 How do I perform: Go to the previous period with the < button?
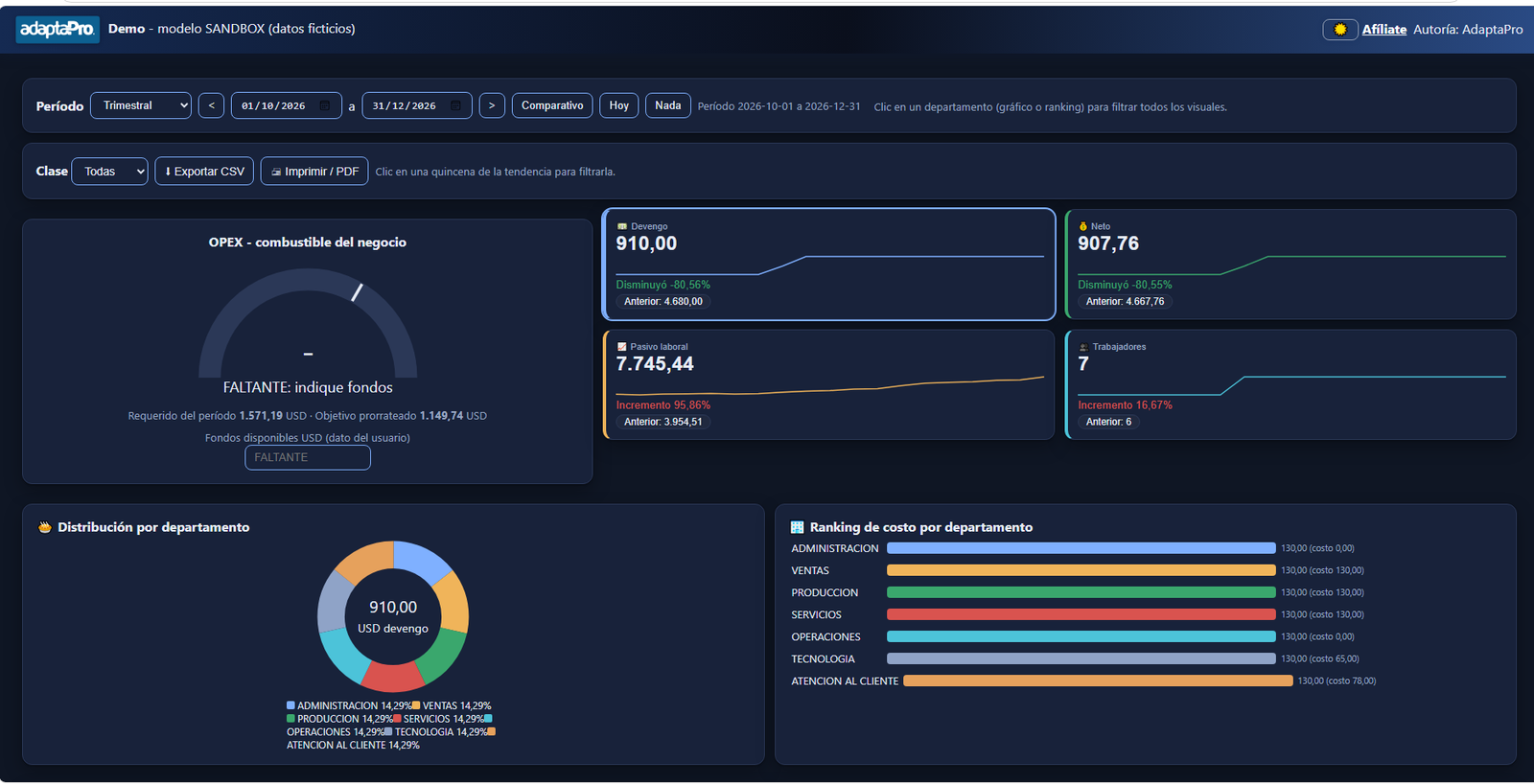point(211,105)
